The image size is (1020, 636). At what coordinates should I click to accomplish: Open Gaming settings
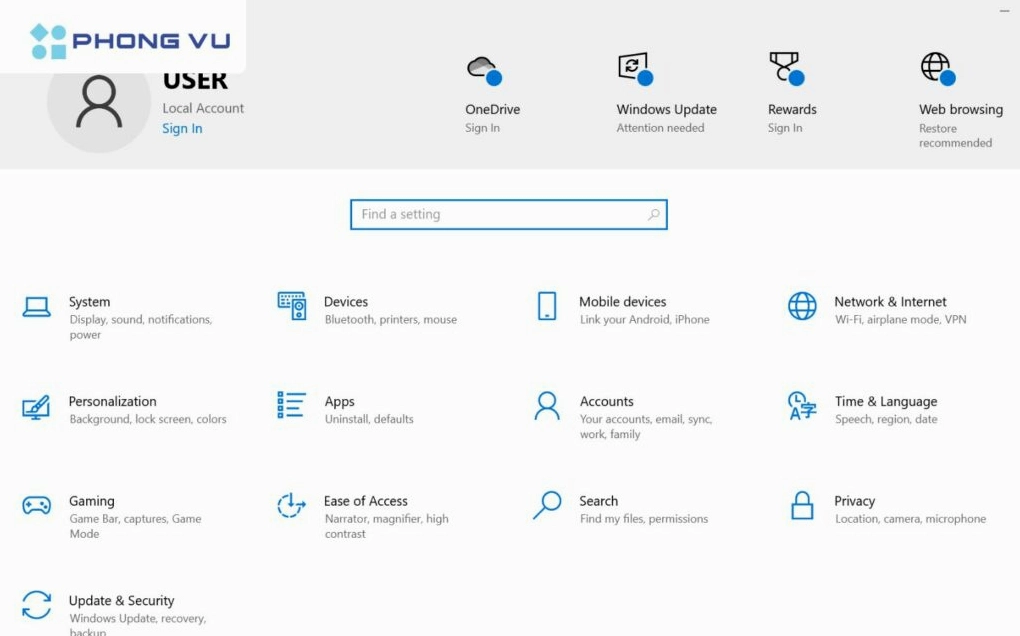(x=110, y=508)
